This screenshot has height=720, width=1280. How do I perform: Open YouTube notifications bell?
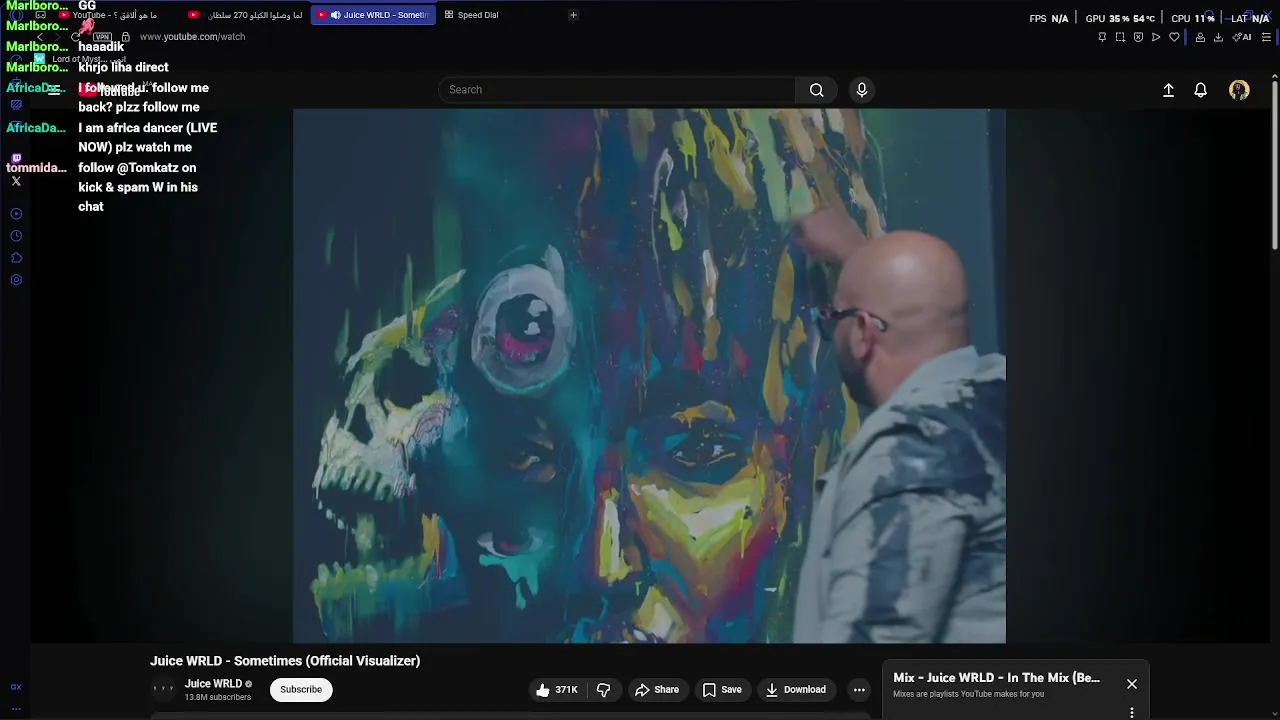(1201, 90)
